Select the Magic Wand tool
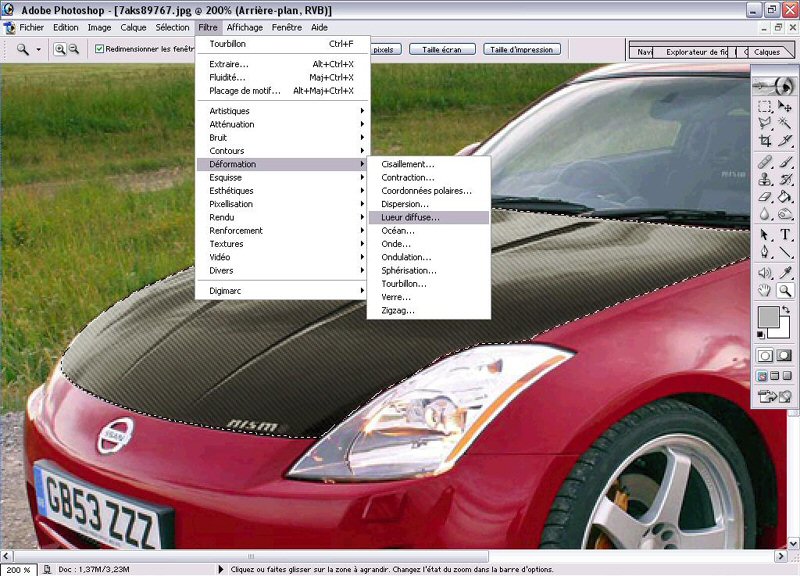The width and height of the screenshot is (800, 576). pos(785,123)
